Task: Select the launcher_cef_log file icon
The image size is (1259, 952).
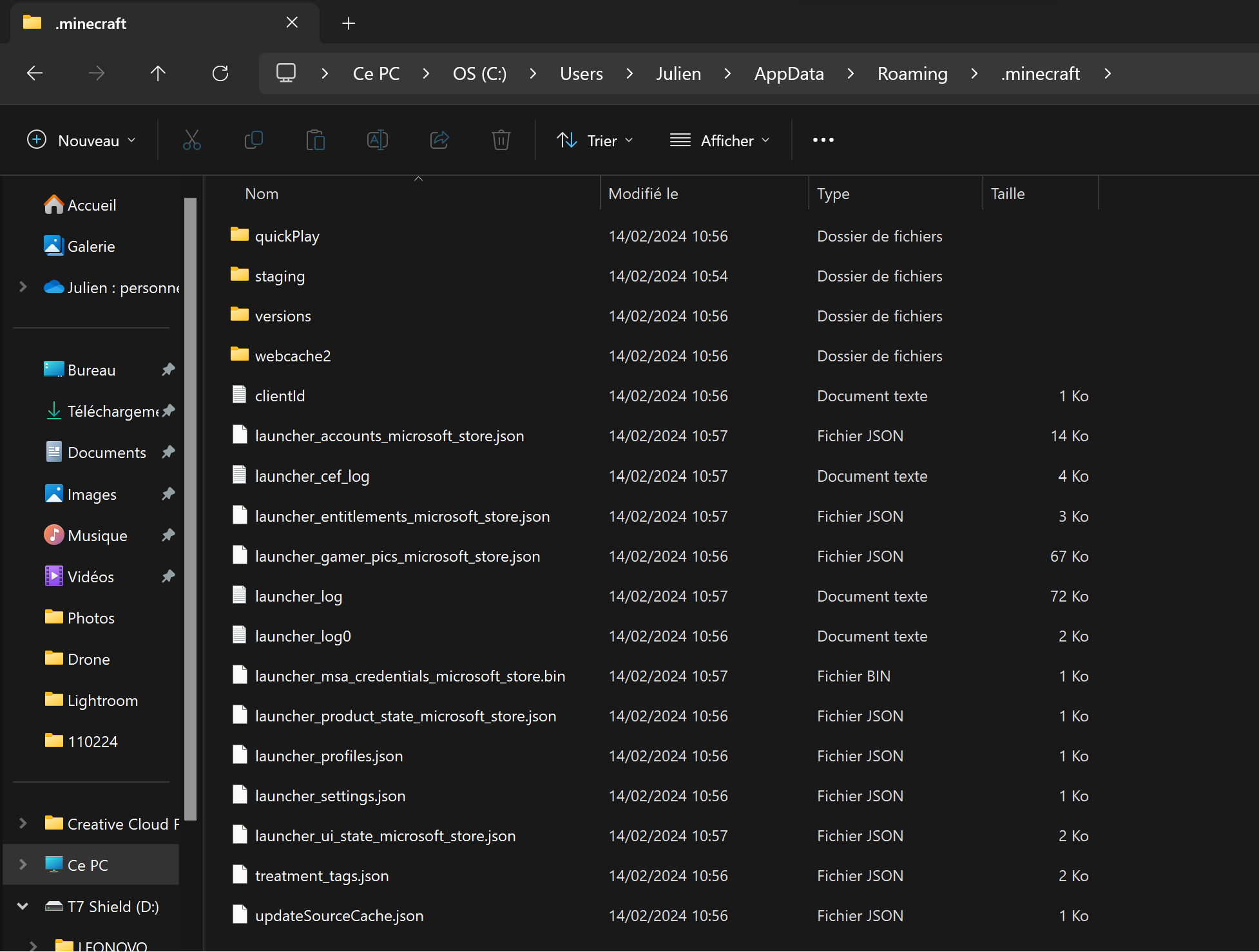Action: tap(240, 475)
